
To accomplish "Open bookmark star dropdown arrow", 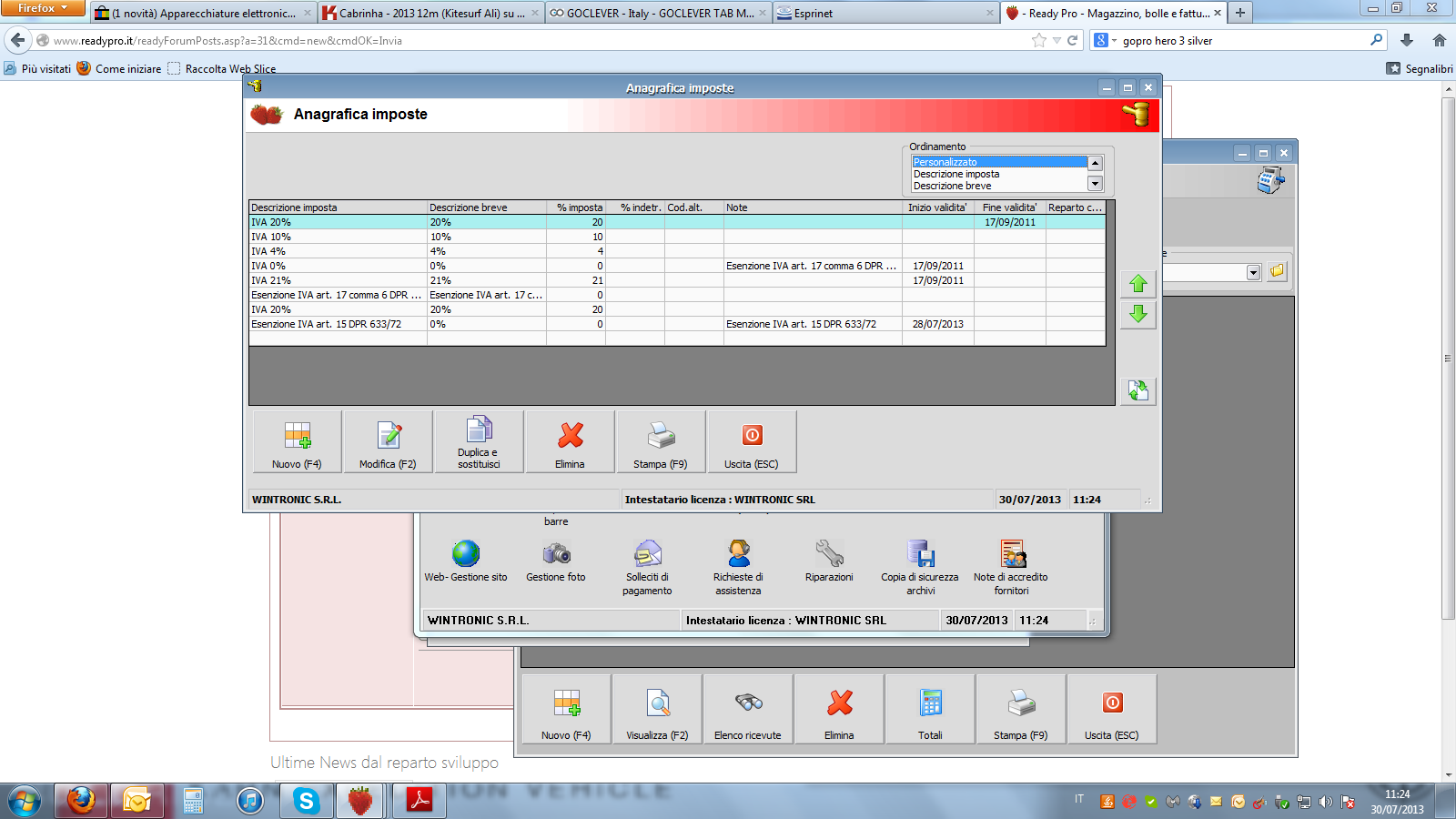I will (1057, 40).
